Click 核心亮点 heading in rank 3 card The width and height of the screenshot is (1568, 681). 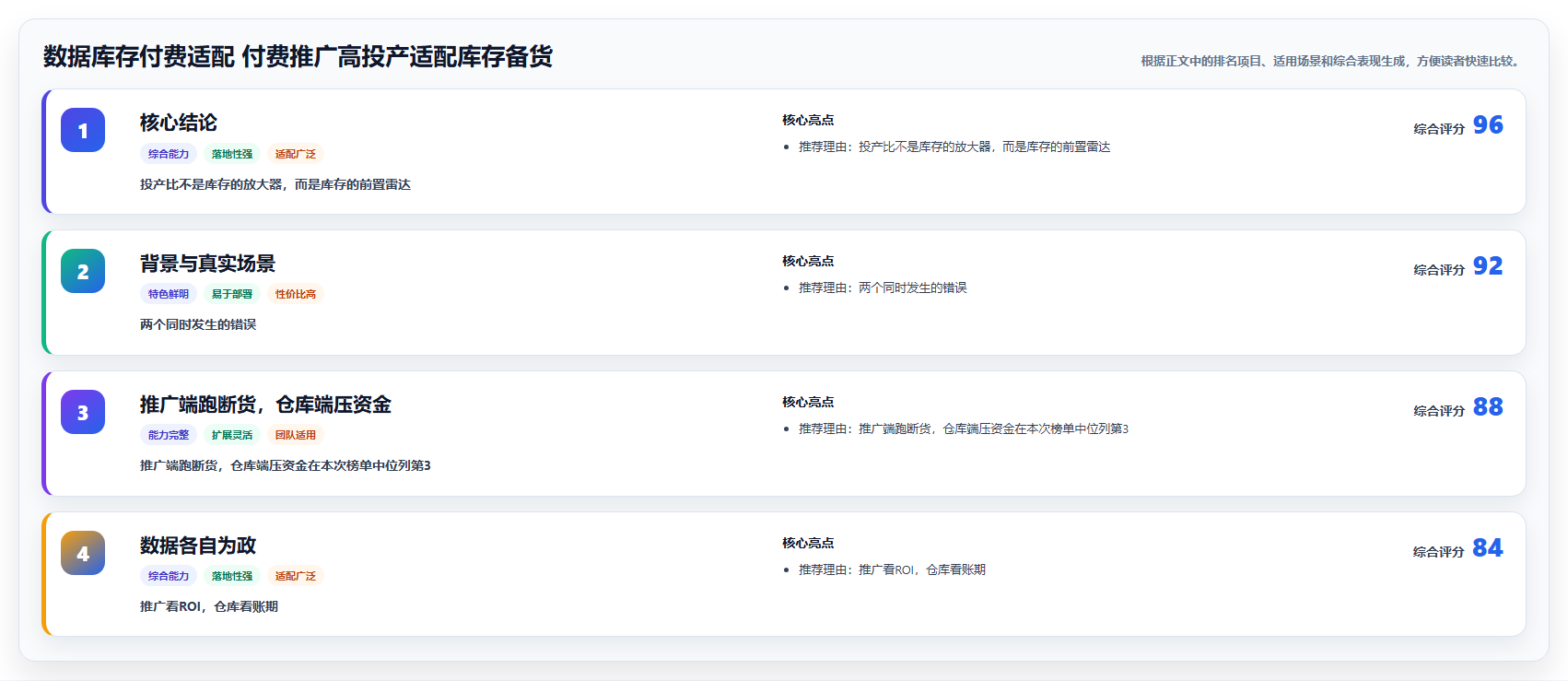808,402
